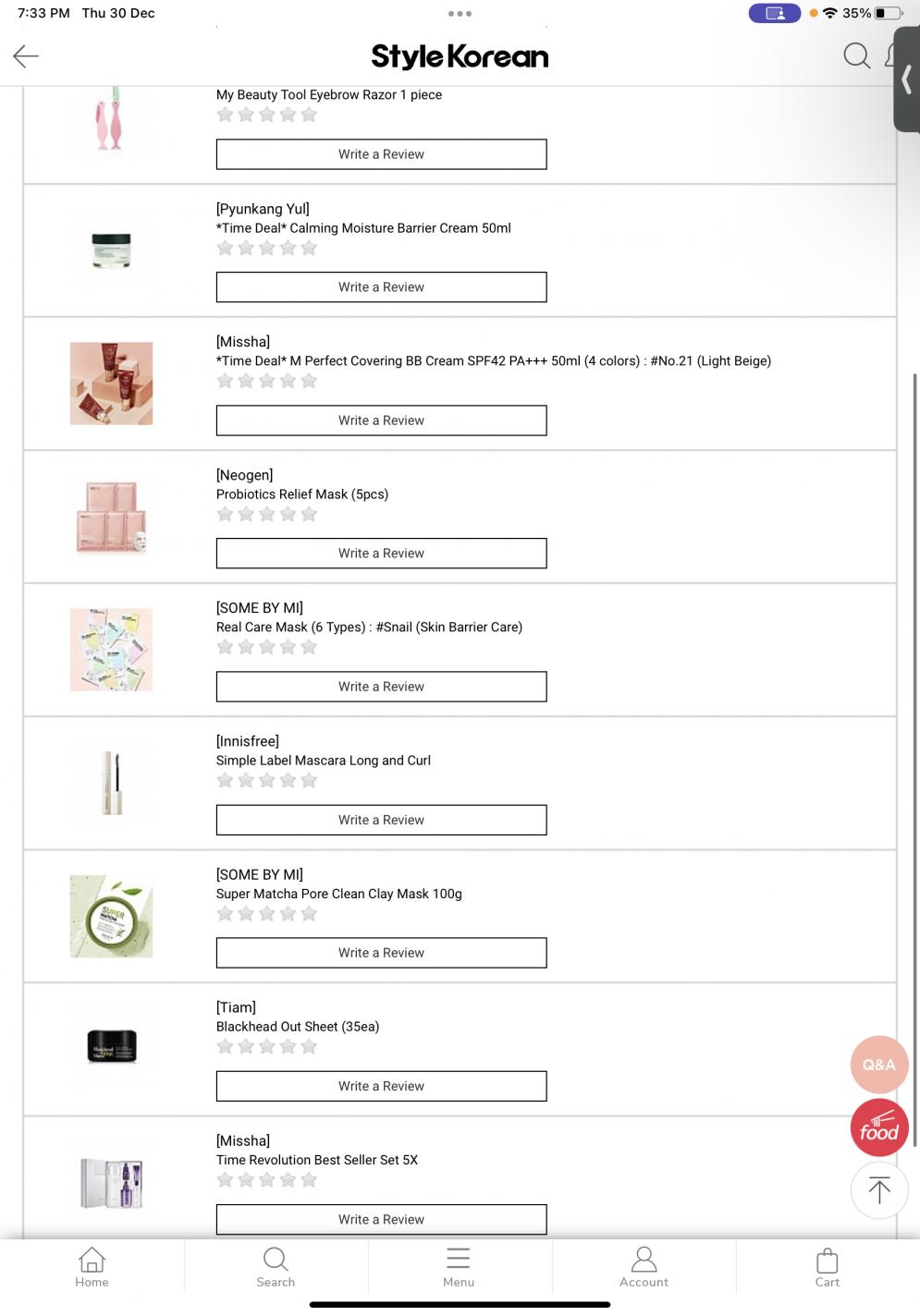Open StyleKorean logo home link
The height and width of the screenshot is (1316, 920).
click(460, 56)
